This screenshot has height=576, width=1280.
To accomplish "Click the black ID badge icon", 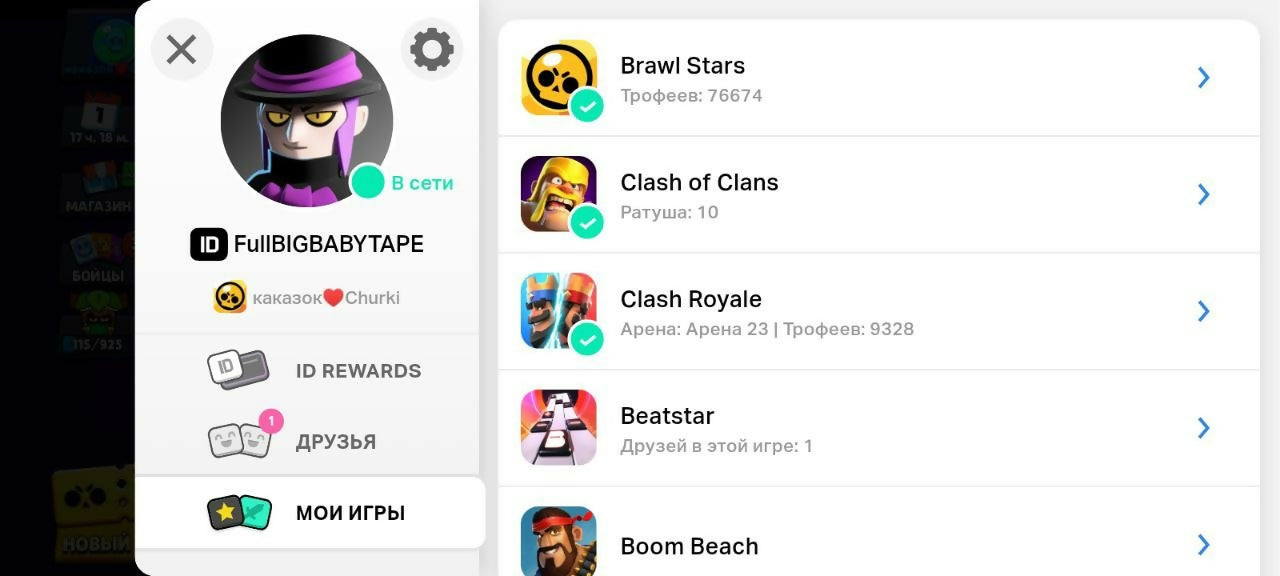I will tap(209, 244).
